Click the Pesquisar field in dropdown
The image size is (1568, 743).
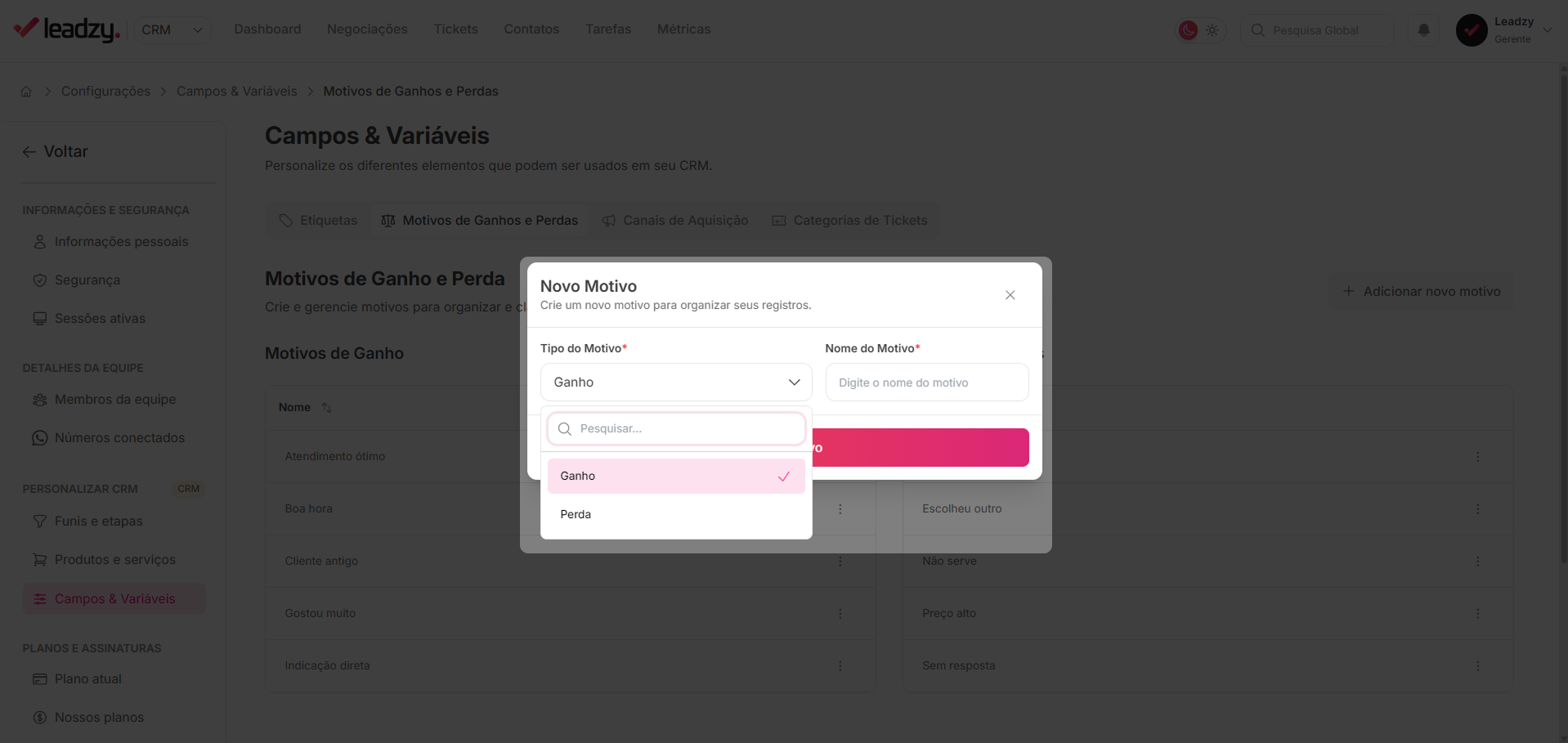[x=676, y=429]
